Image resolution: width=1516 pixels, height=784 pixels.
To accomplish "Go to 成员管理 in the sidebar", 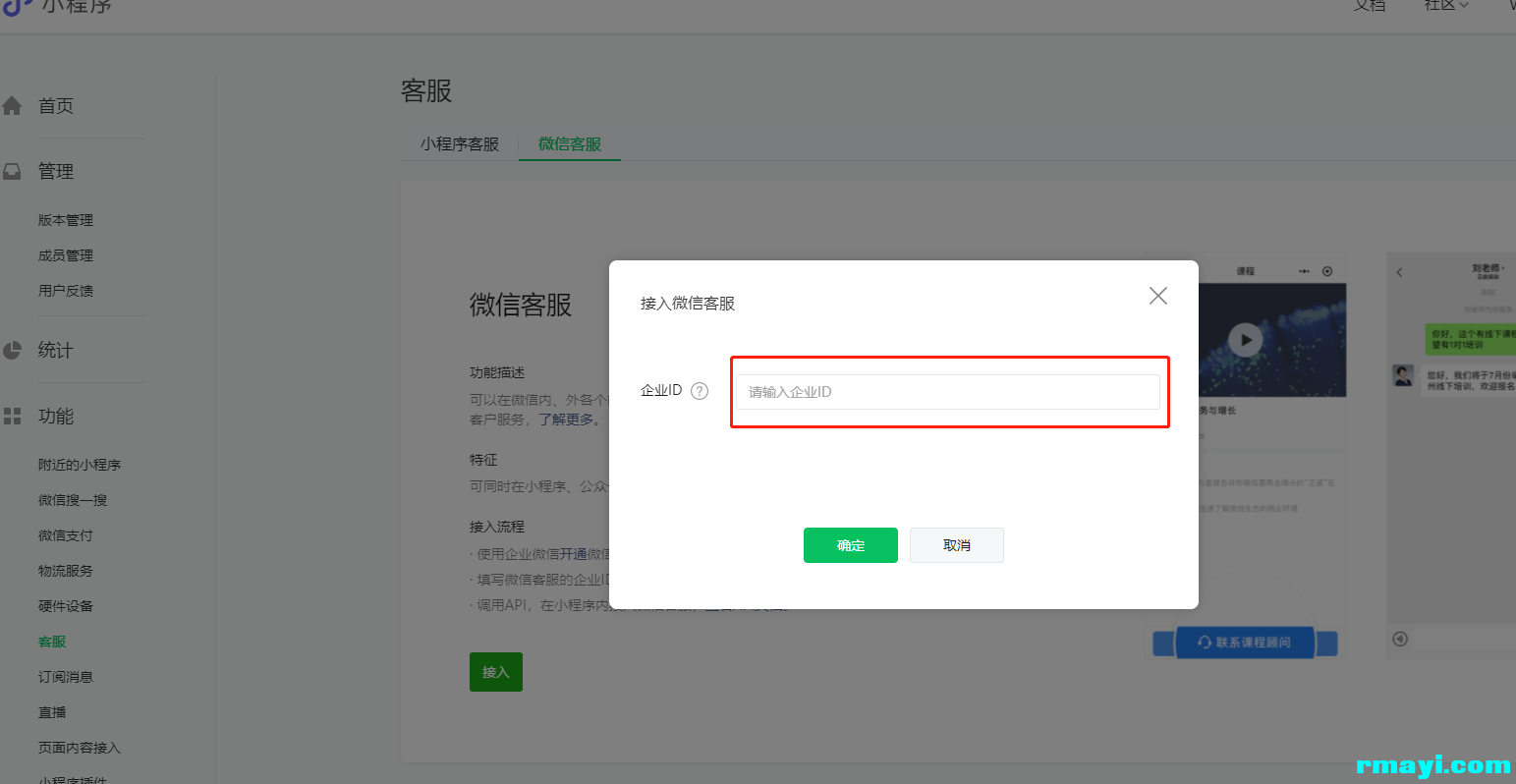I will click(x=66, y=255).
